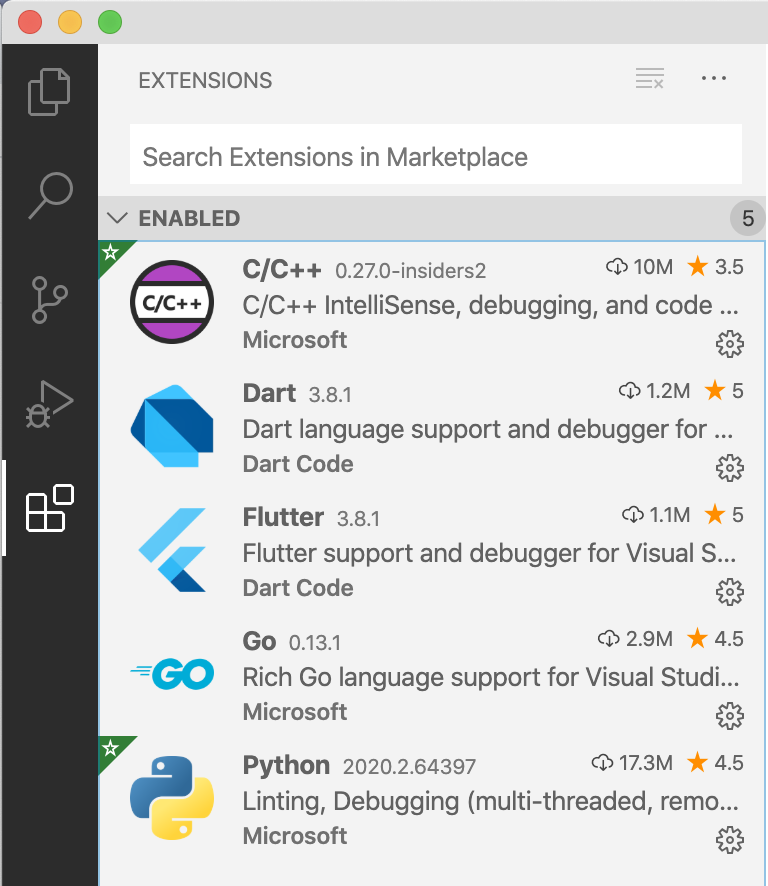Select the C/C++ extension name
Viewport: 768px width, 886px height.
click(282, 269)
